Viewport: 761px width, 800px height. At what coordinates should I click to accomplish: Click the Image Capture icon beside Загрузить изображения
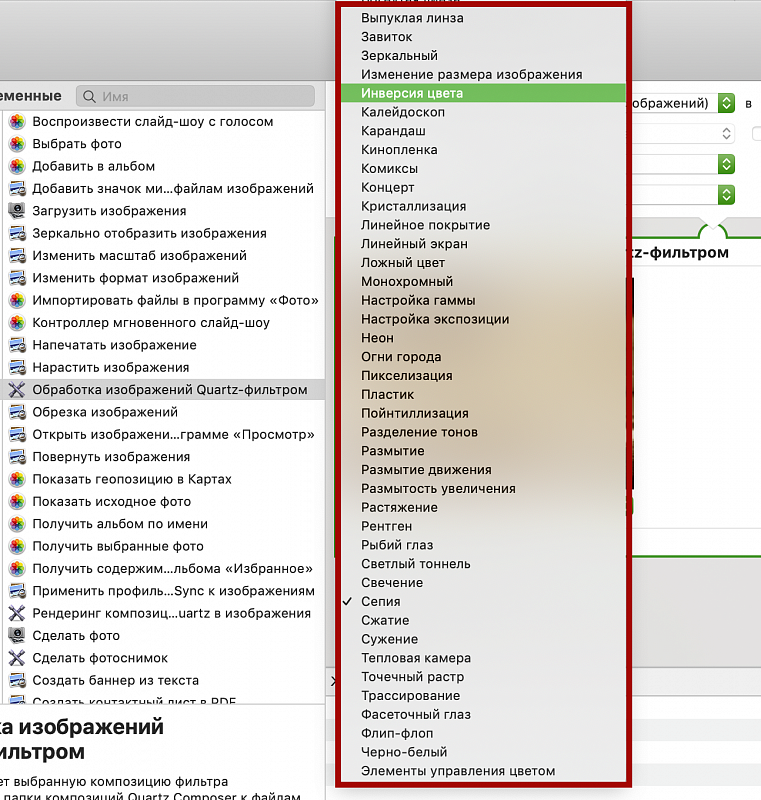click(x=17, y=211)
